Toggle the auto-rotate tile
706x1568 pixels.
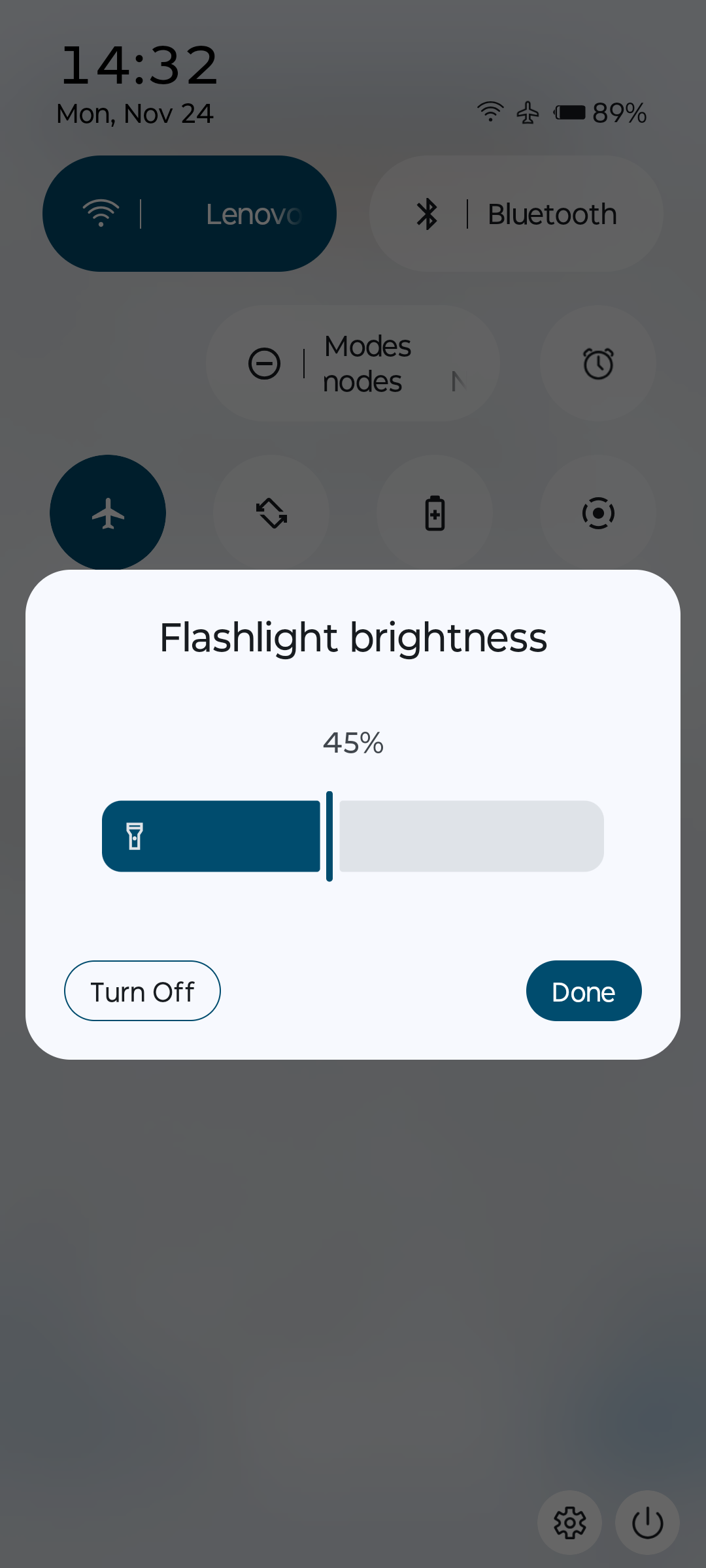(x=271, y=513)
